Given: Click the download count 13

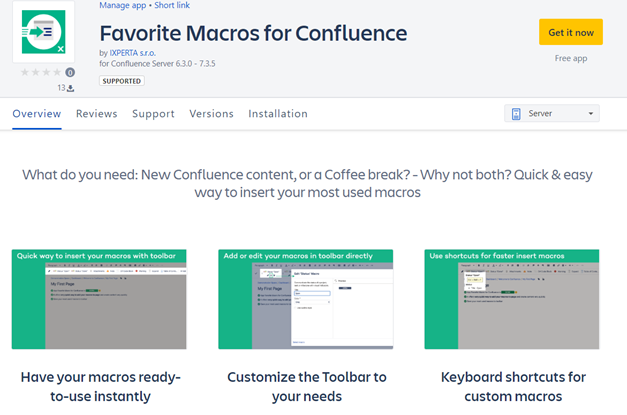Looking at the screenshot, I should [61, 88].
